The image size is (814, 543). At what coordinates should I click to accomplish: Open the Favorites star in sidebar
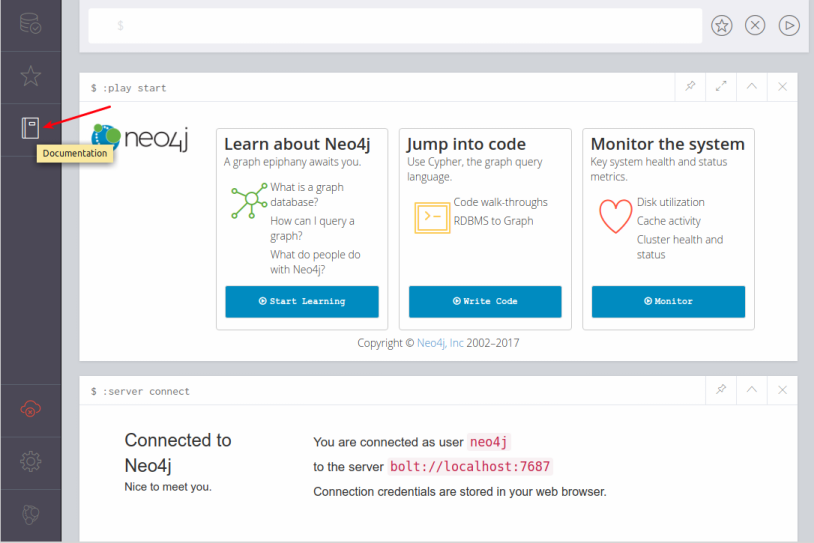[31, 76]
